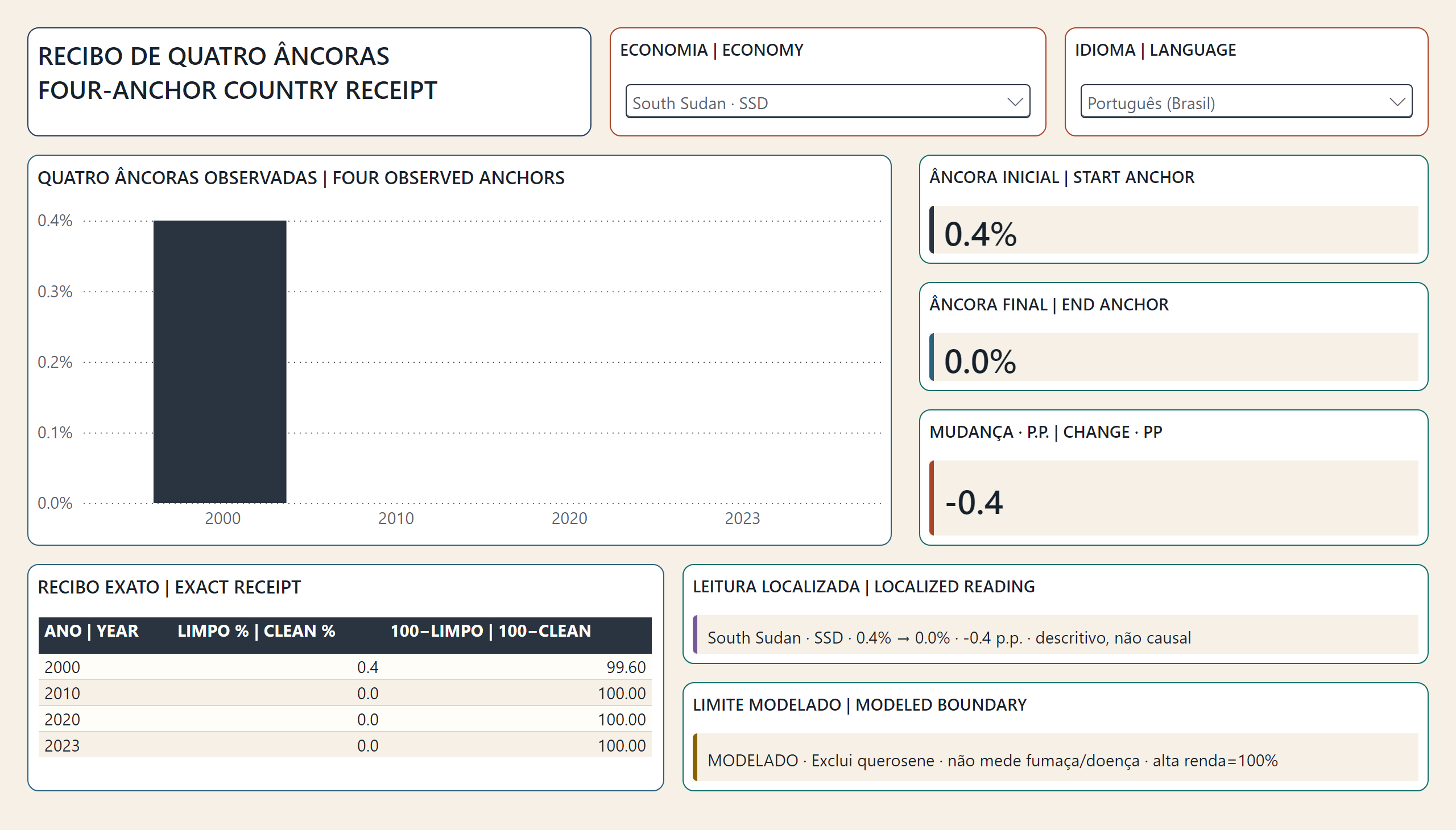Click the MODELADO boundary note text
This screenshot has height=830, width=1456.
click(992, 761)
